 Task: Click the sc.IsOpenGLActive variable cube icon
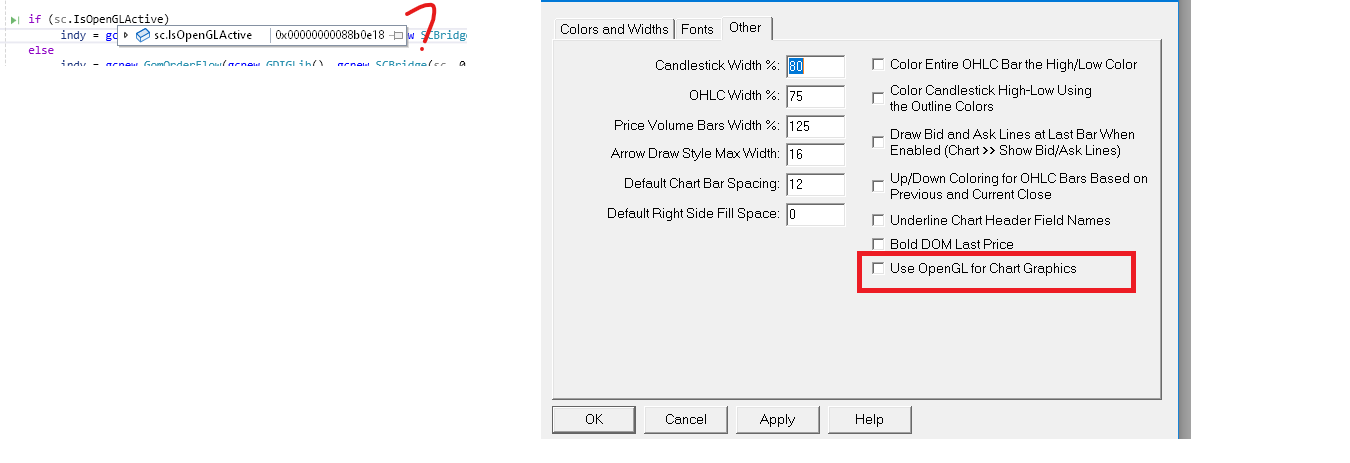coord(143,35)
